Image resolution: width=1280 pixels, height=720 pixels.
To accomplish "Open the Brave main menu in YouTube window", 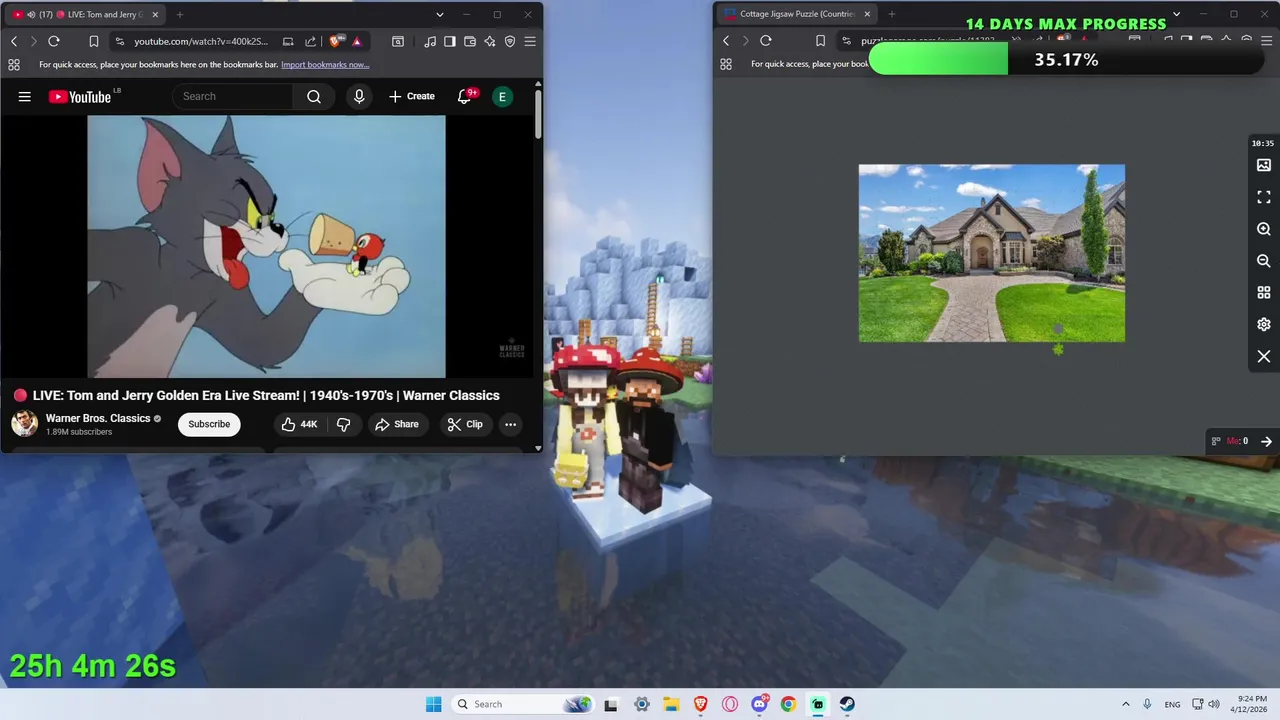I will 530,41.
